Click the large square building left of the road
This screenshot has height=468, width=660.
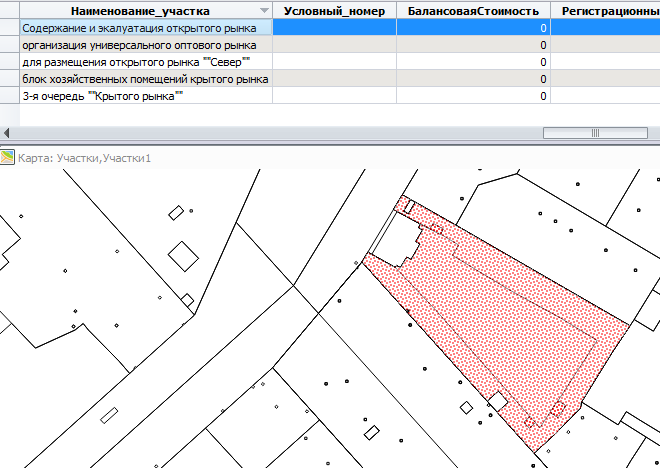coord(183,255)
